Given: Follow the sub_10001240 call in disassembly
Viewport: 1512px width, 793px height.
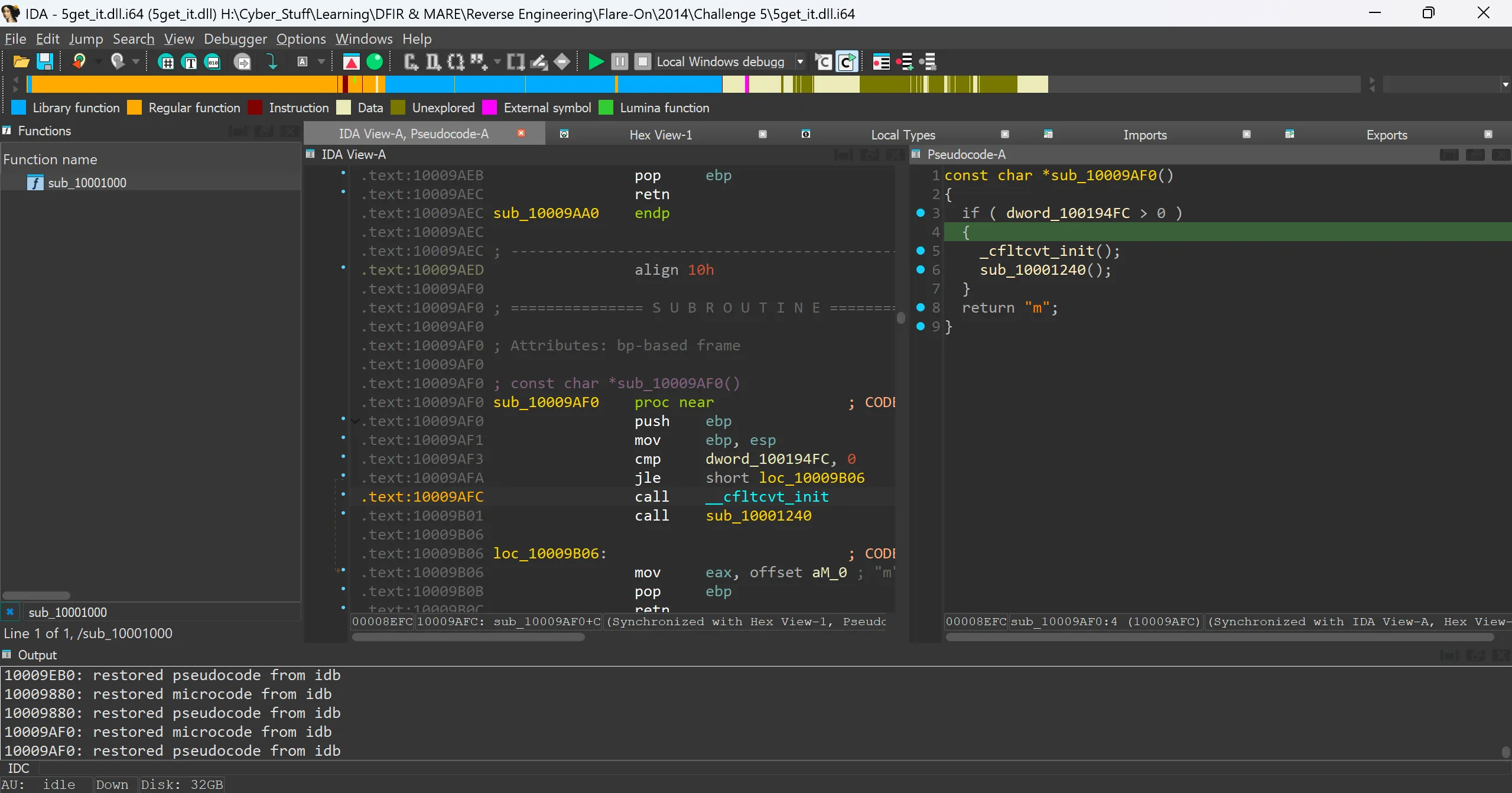Looking at the screenshot, I should pos(758,515).
